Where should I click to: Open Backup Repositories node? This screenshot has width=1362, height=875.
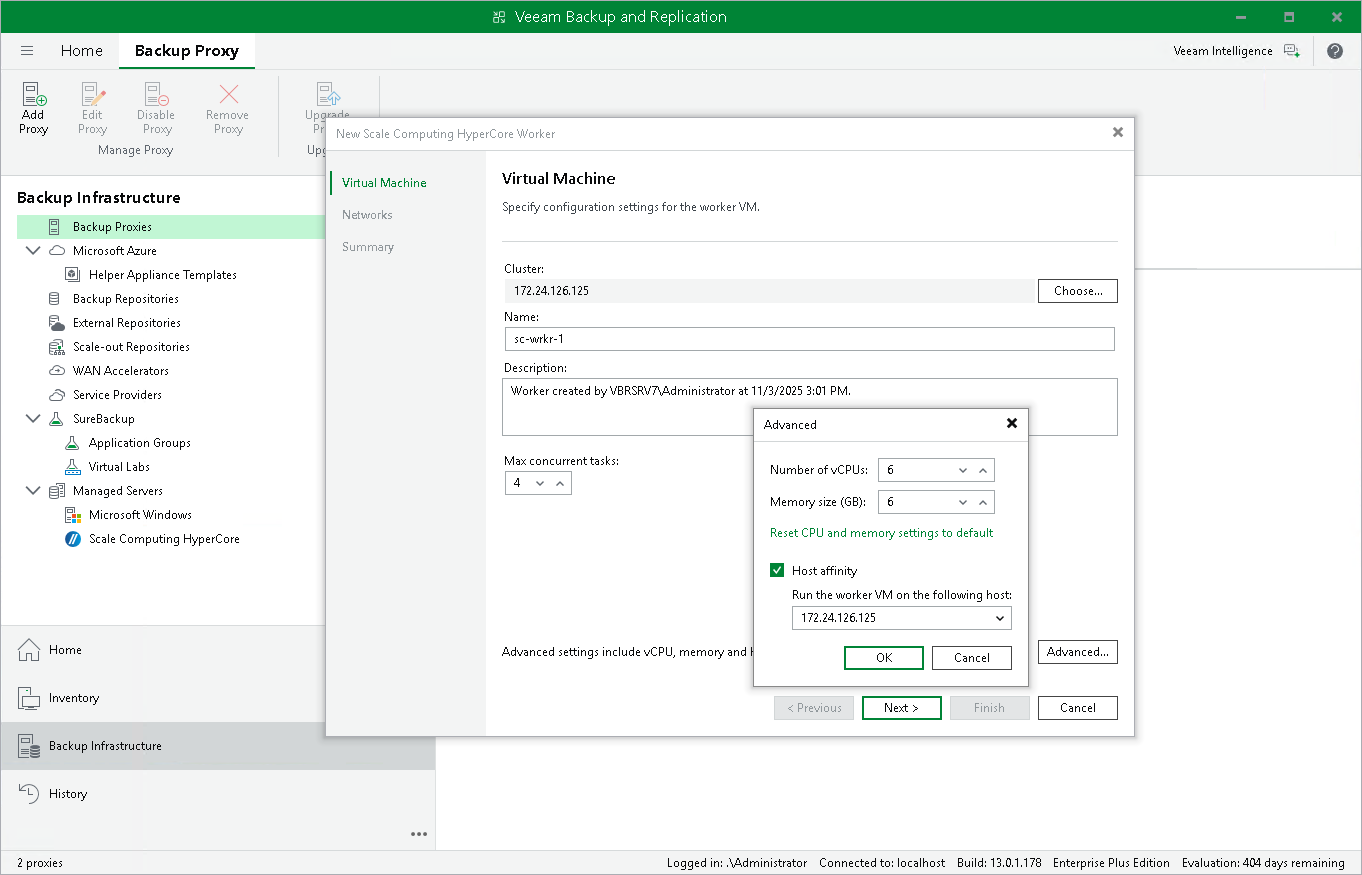(125, 299)
